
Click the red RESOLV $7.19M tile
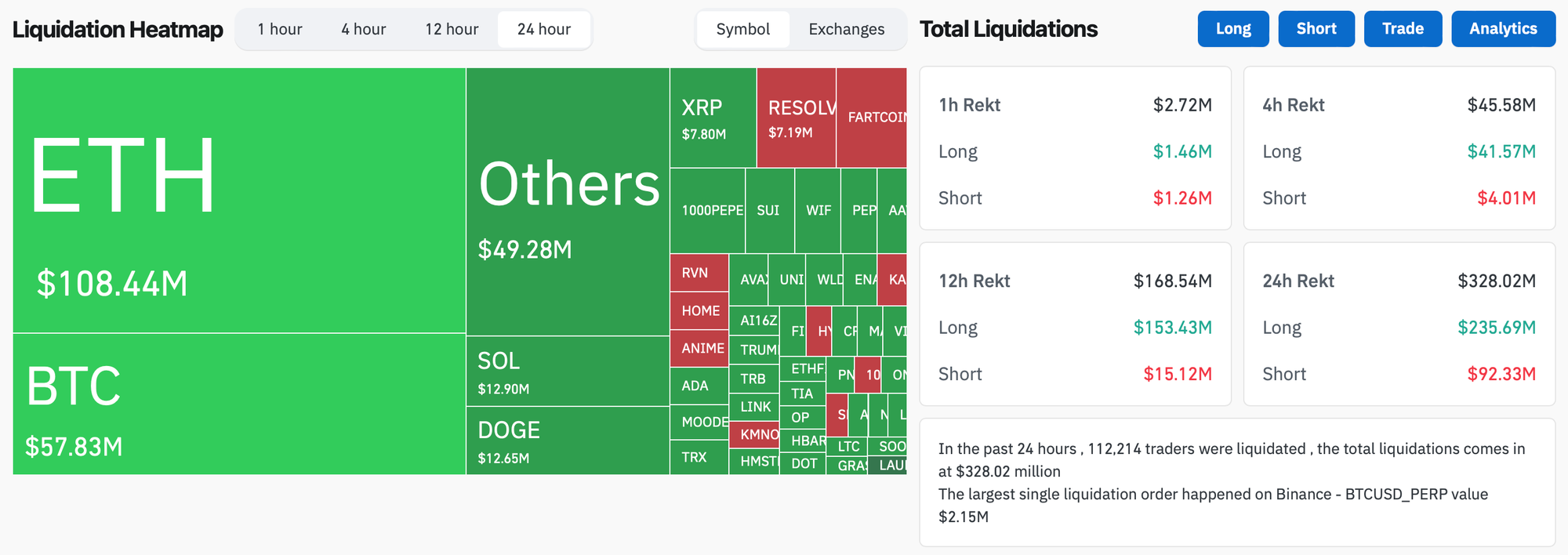(x=796, y=118)
